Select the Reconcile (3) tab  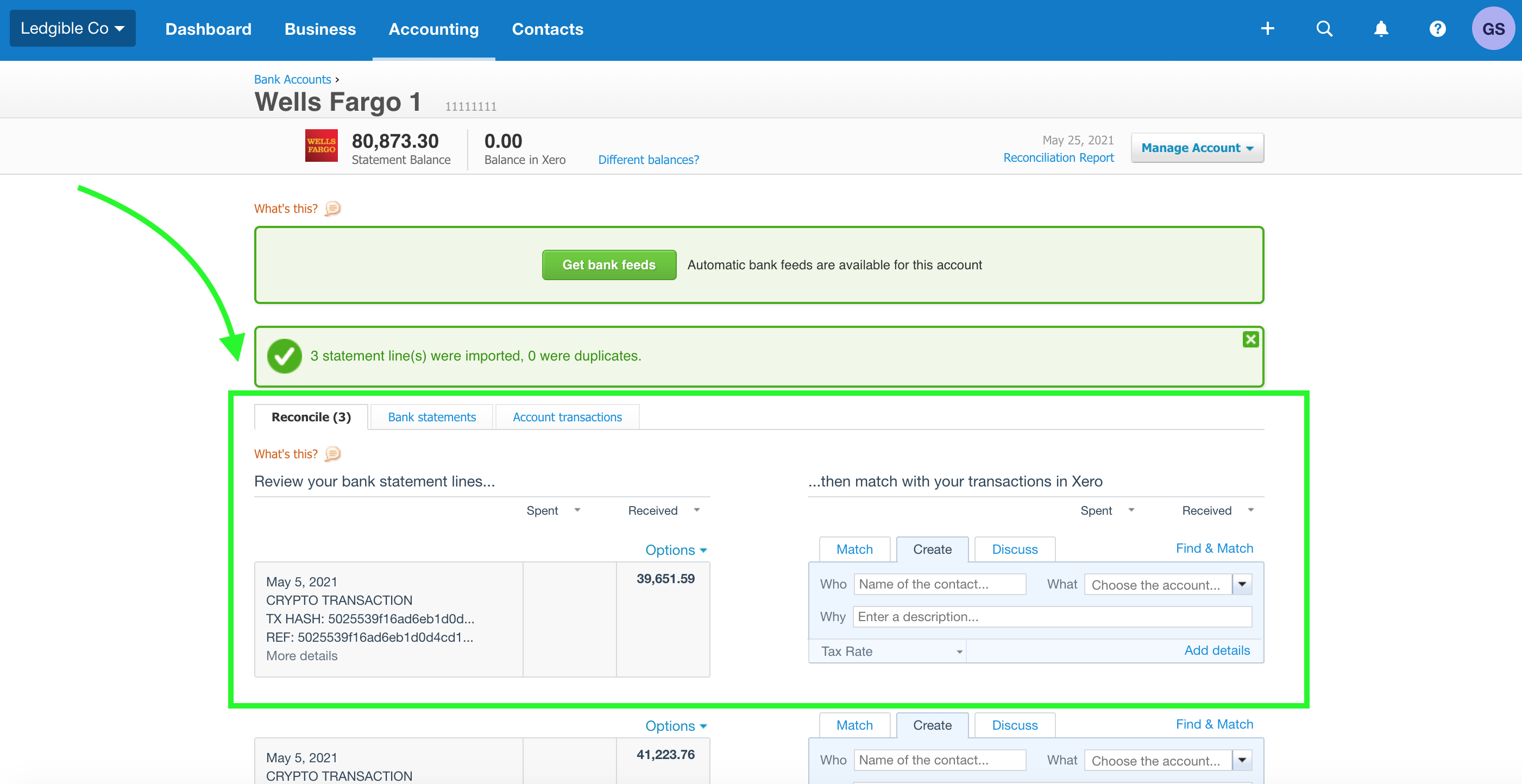pyautogui.click(x=311, y=417)
